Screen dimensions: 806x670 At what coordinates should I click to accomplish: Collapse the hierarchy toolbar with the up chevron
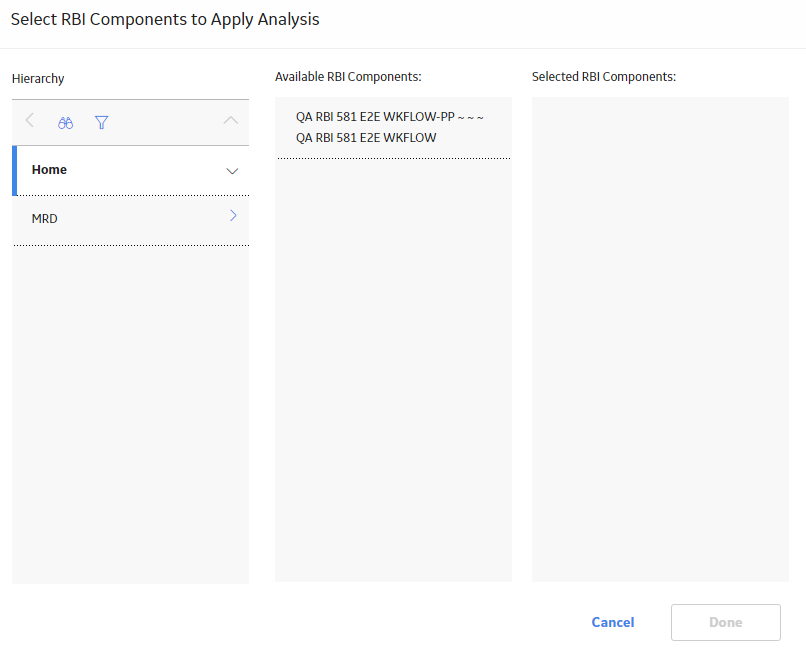[x=231, y=120]
